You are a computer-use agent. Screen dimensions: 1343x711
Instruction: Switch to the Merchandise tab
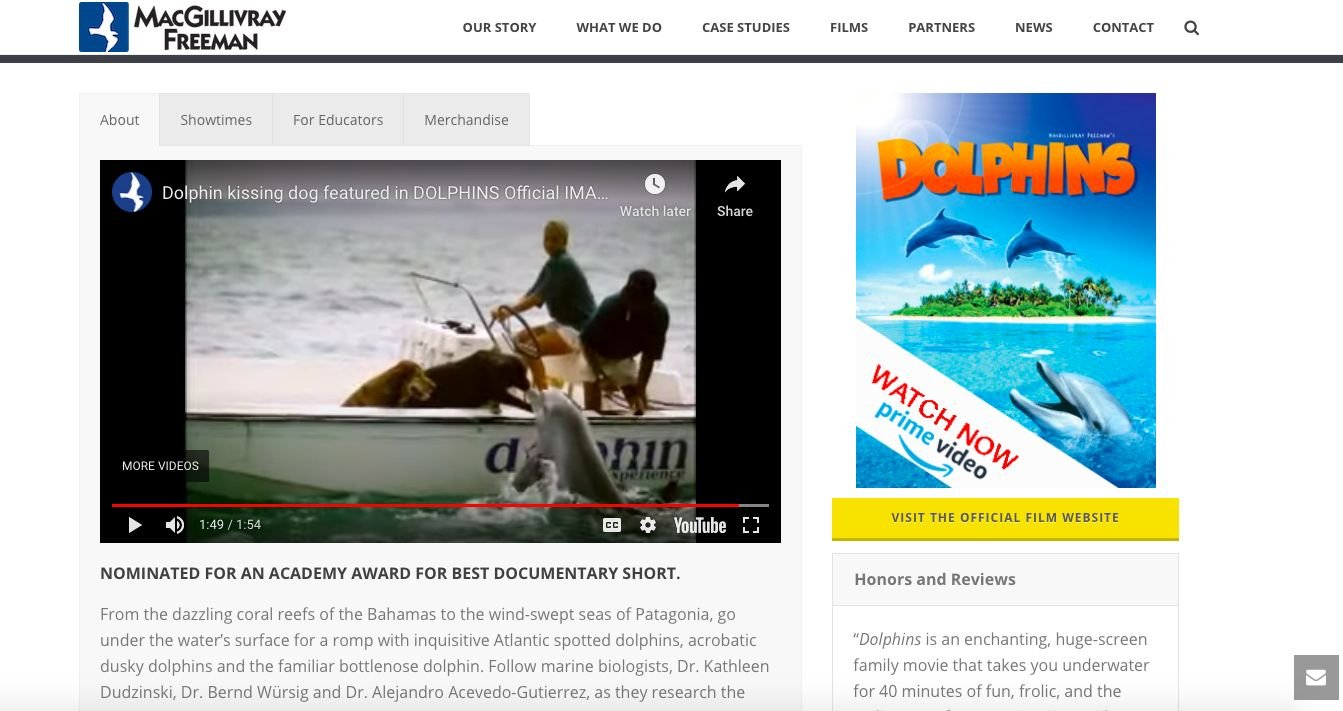466,120
